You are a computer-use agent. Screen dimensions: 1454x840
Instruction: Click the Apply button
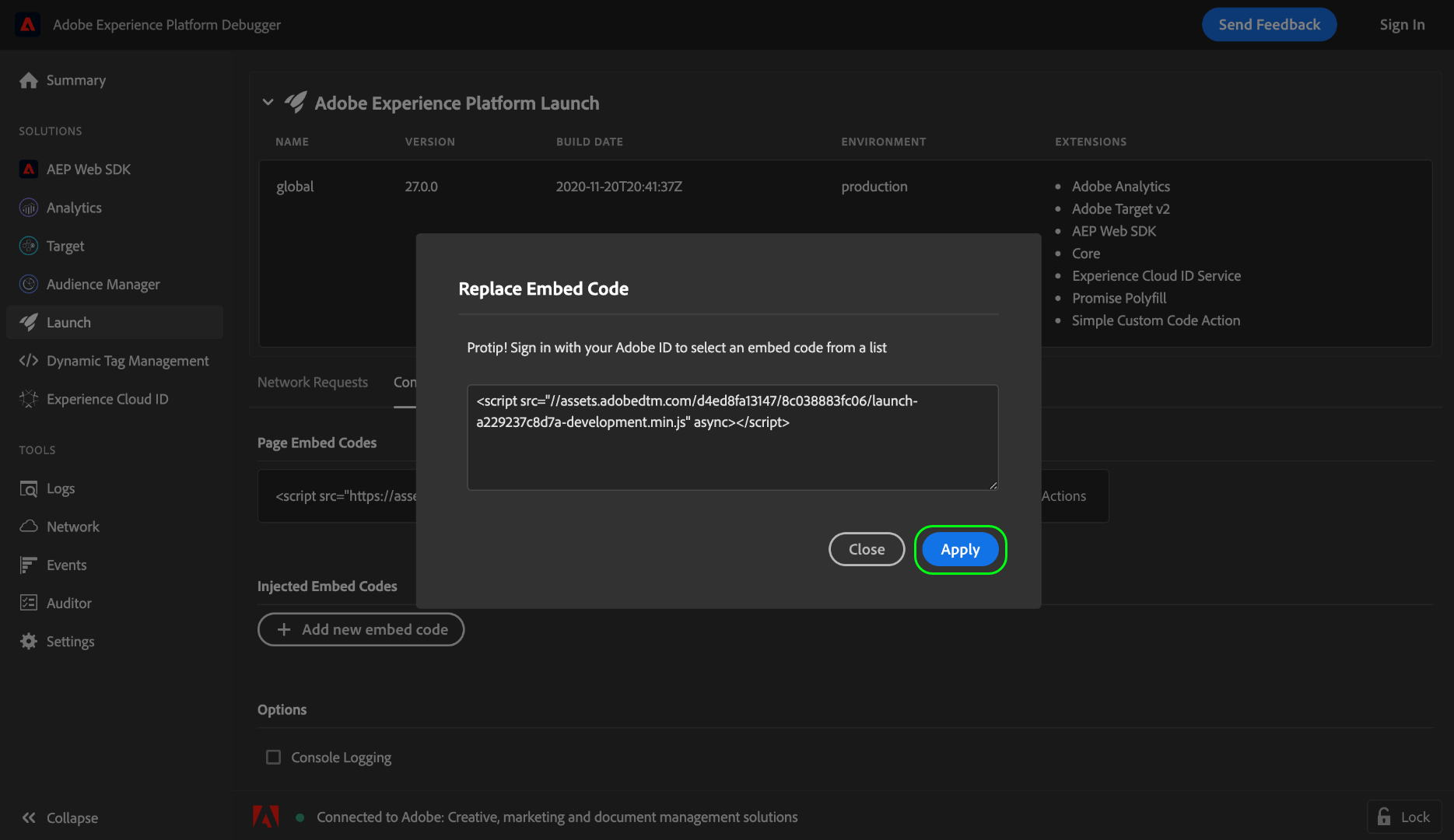pos(960,549)
